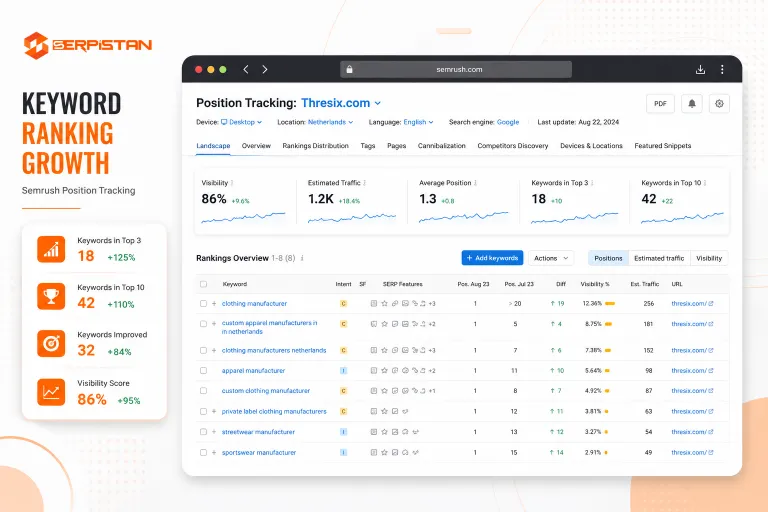Viewport: 768px width, 512px height.
Task: Open the settings gear icon
Action: [719, 103]
